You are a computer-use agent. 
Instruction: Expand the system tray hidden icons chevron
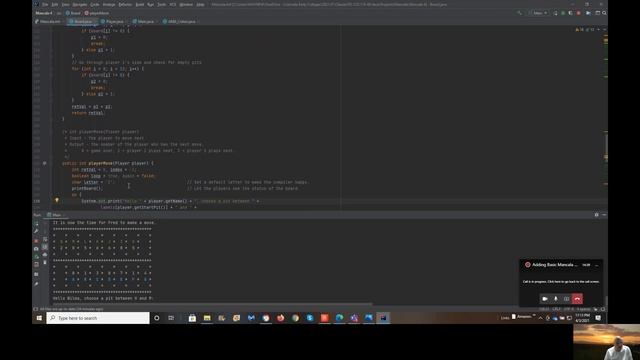point(540,318)
